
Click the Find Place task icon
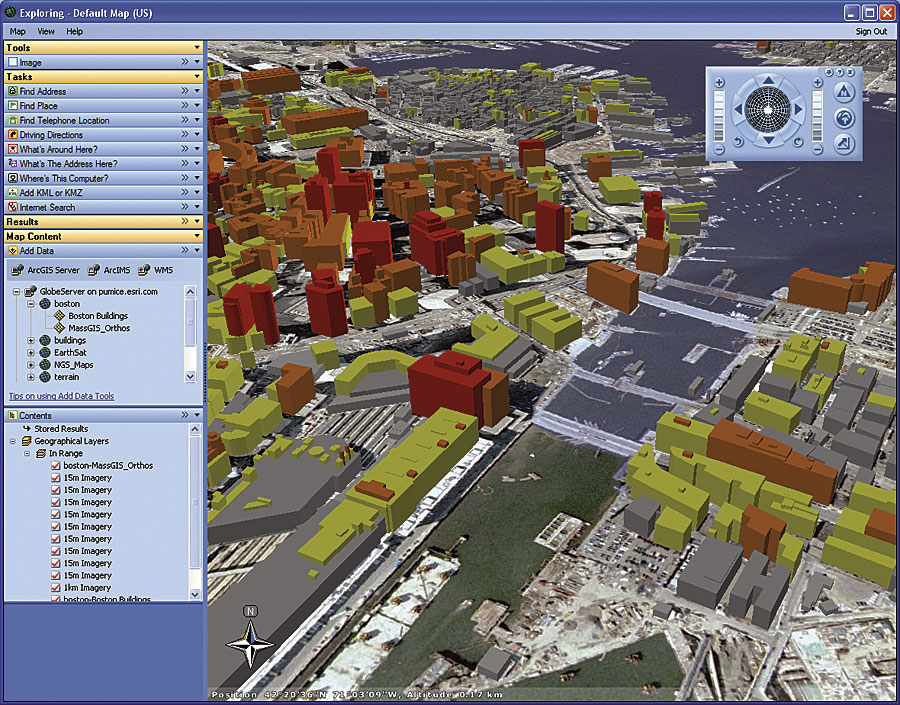click(13, 106)
